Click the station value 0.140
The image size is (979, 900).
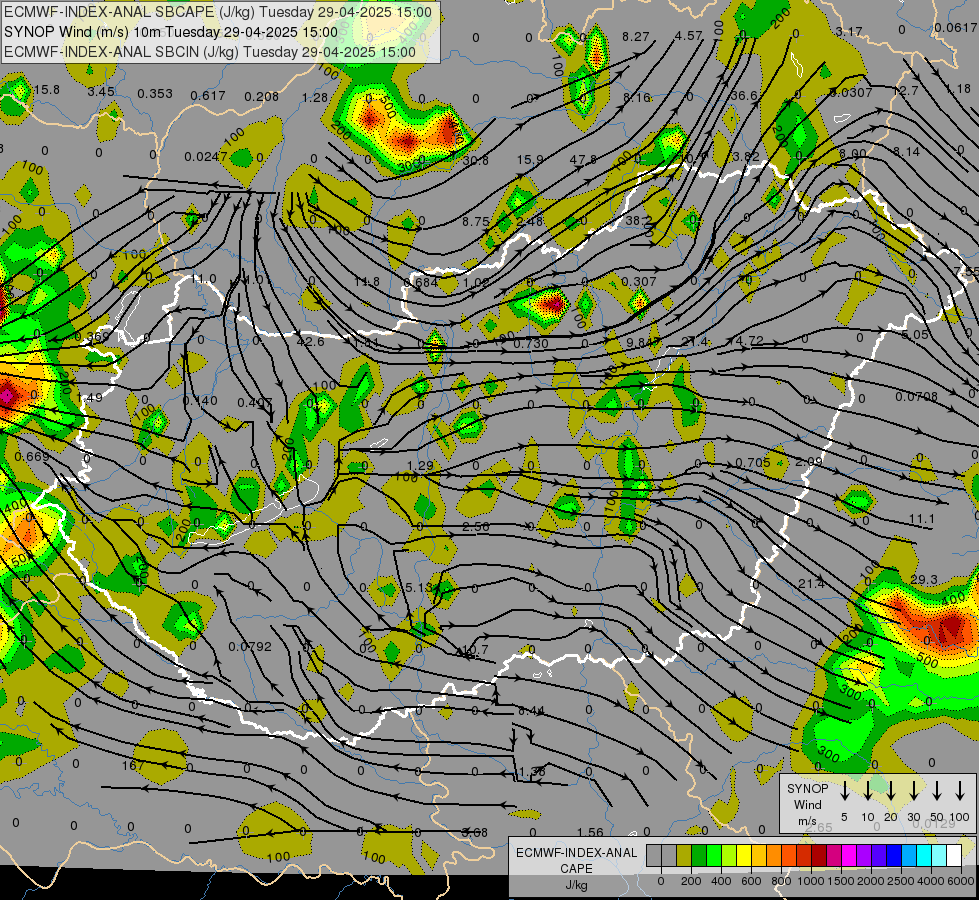click(x=200, y=400)
